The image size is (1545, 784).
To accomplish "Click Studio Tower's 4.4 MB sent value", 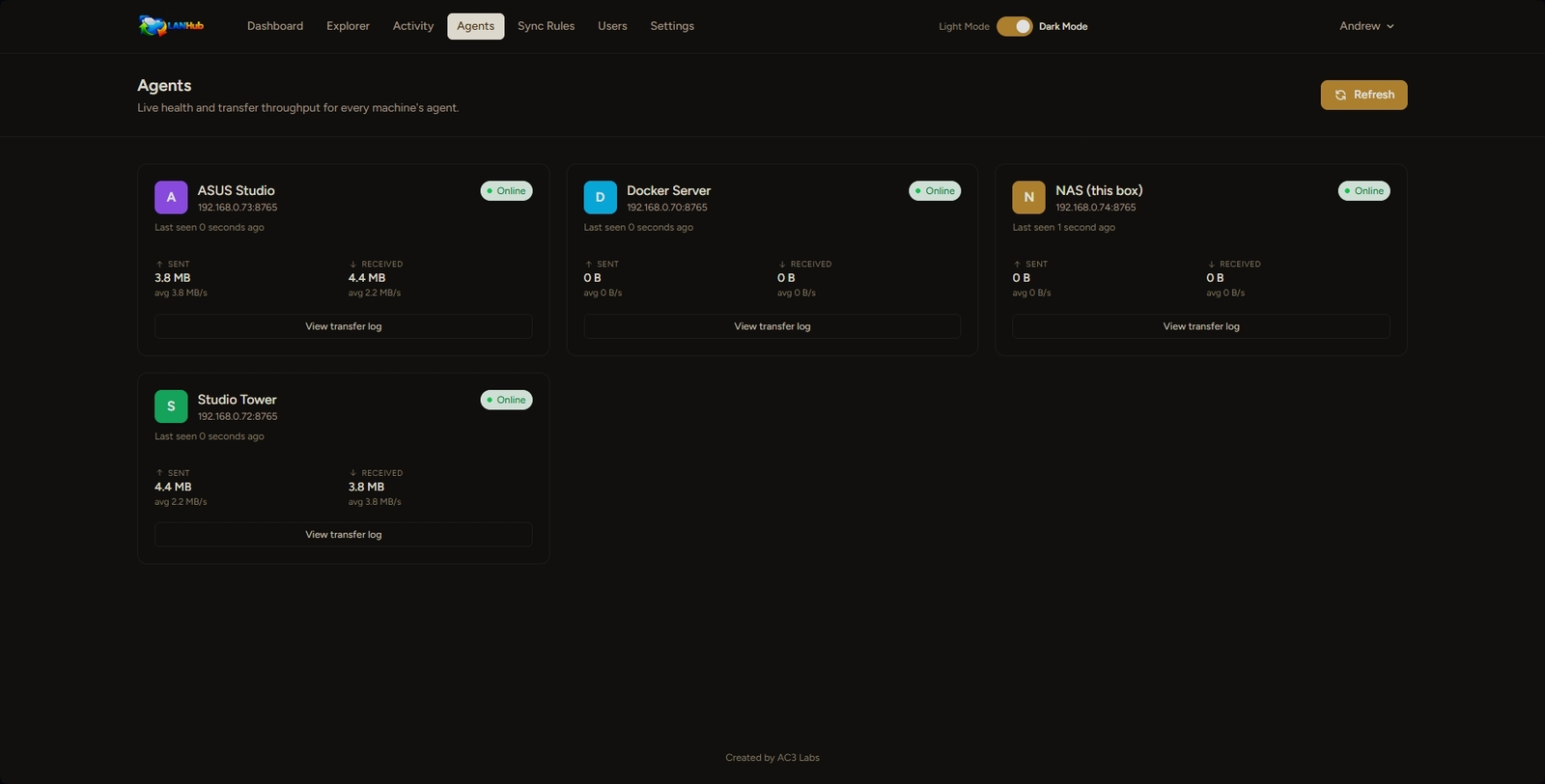I will pyautogui.click(x=173, y=487).
